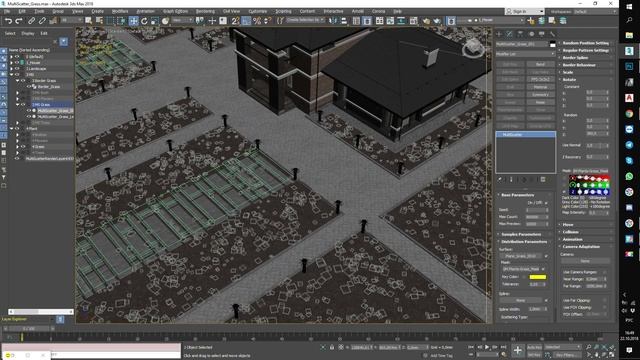Open the Material Editor icon
Image resolution: width=640 pixels, height=360 pixels.
click(413, 20)
